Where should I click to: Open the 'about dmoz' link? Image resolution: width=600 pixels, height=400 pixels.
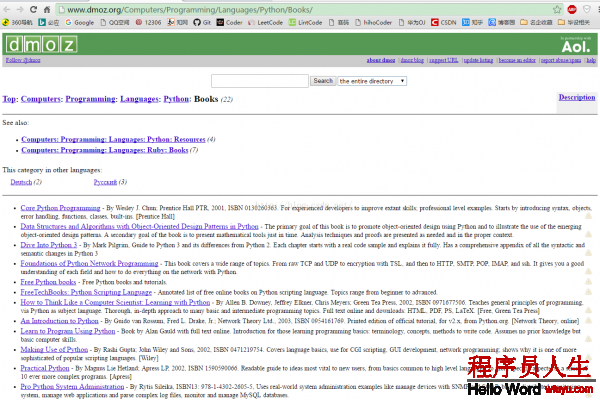coord(381,60)
